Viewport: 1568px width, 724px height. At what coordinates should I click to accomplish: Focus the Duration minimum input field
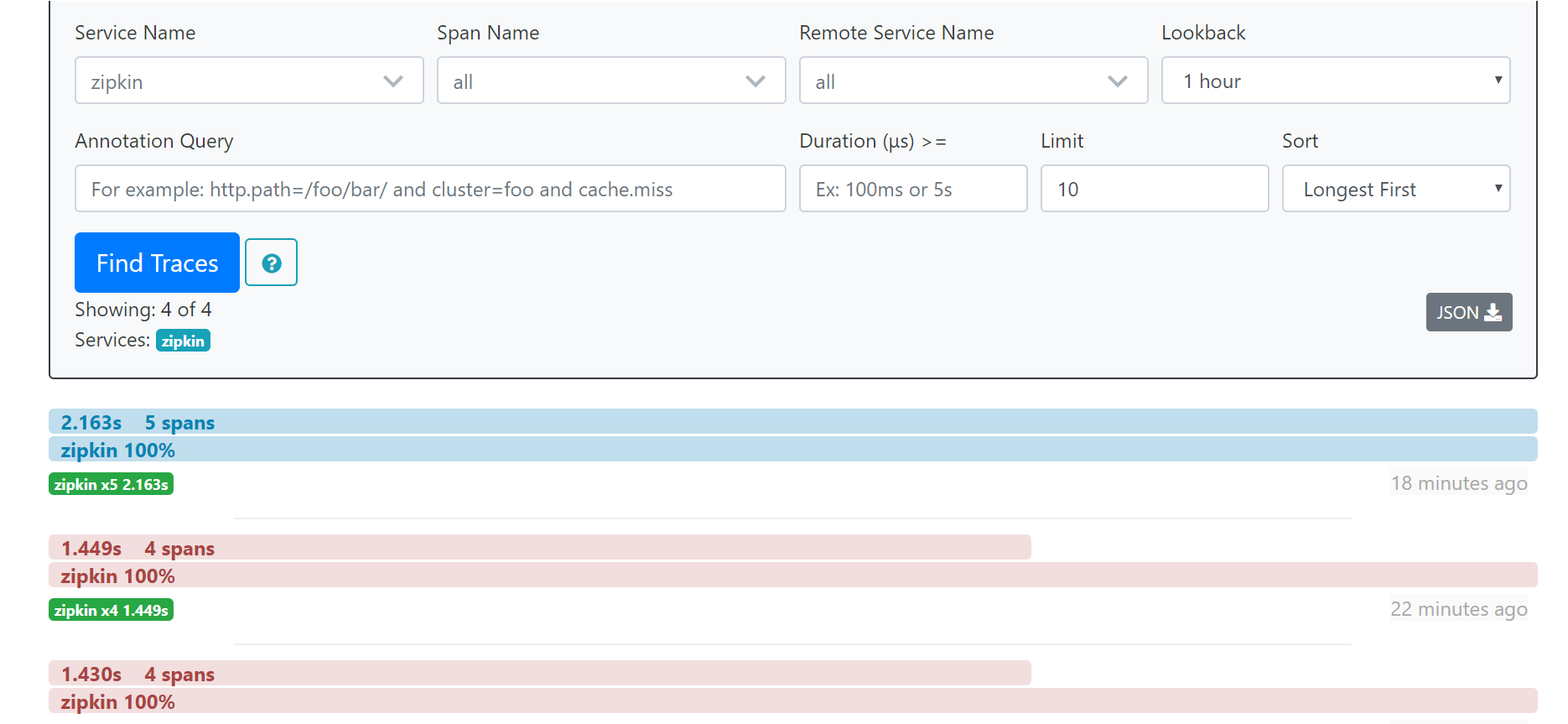(913, 189)
